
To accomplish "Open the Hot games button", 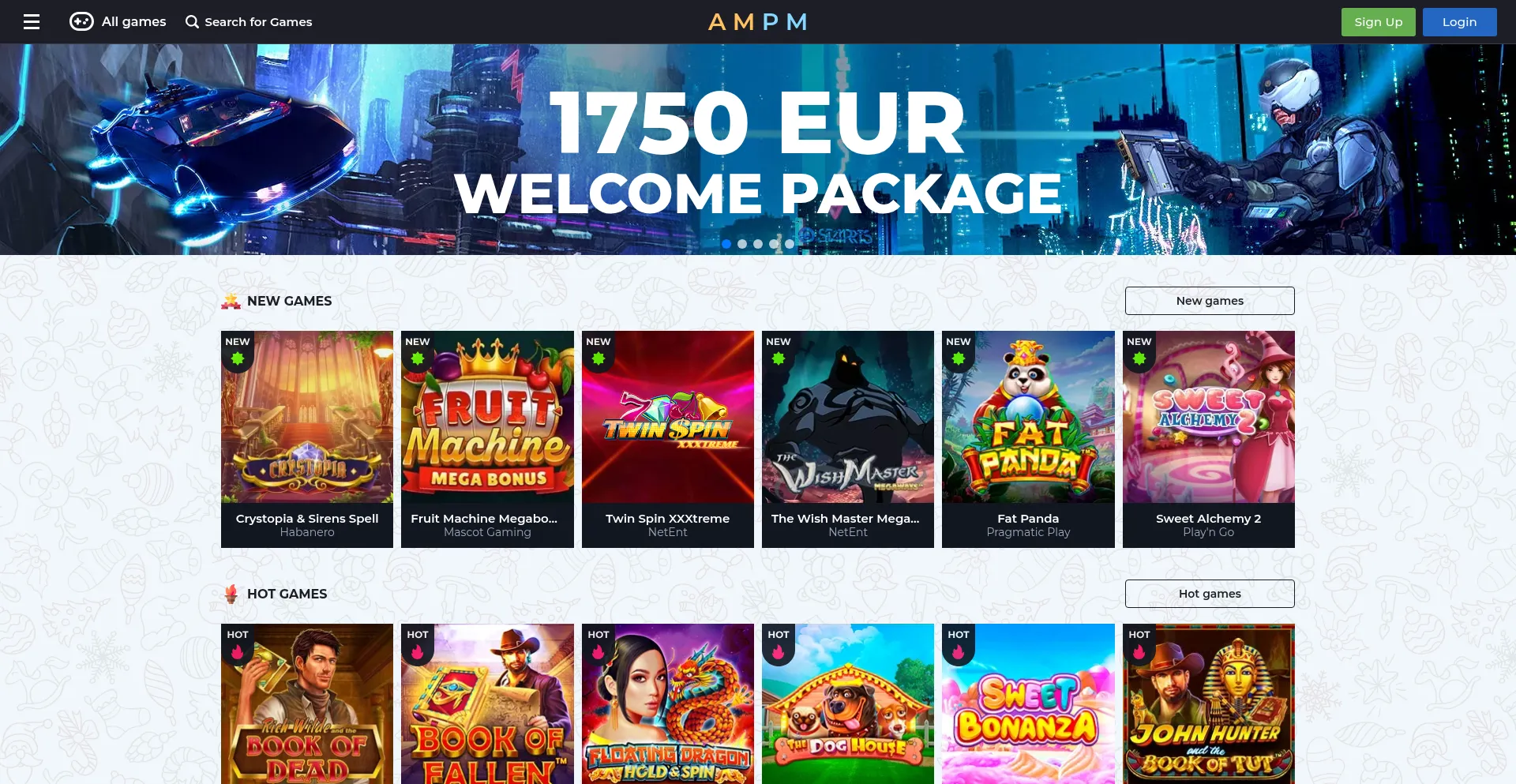I will click(1210, 594).
